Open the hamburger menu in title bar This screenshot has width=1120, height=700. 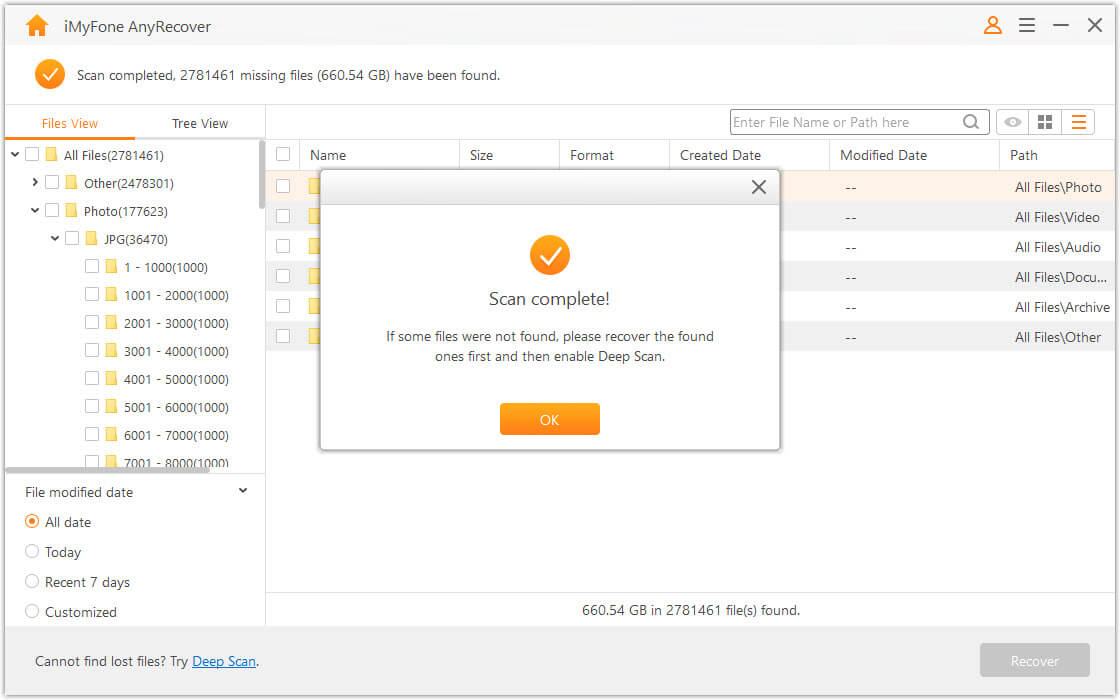pyautogui.click(x=1027, y=26)
